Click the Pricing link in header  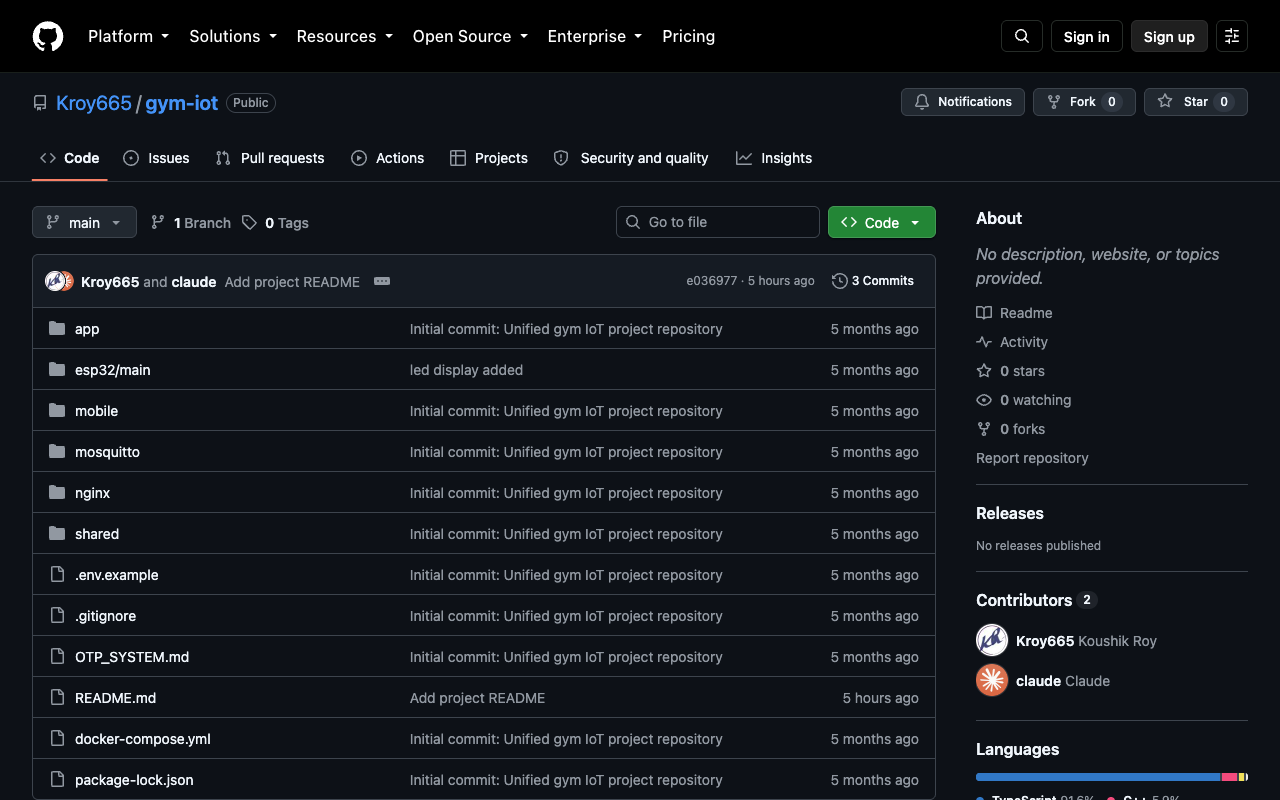coord(689,36)
